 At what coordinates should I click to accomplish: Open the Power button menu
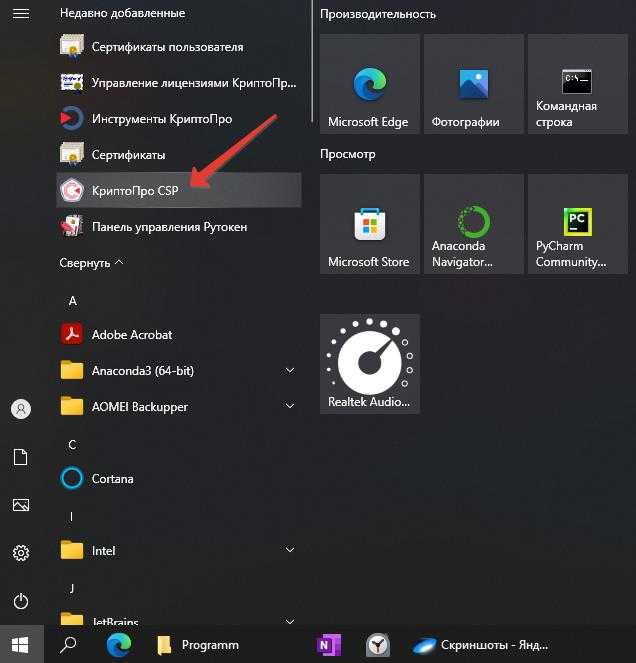tap(21, 601)
